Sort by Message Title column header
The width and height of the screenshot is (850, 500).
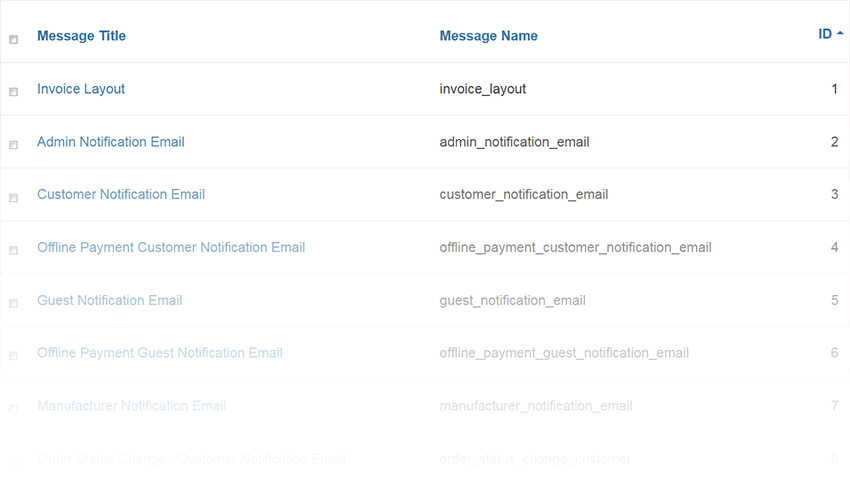tap(81, 36)
